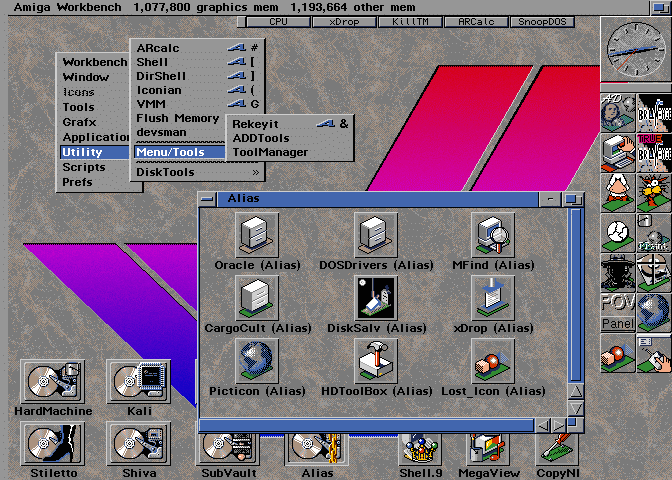Expand the DiskTools submenu arrow

tap(256, 172)
